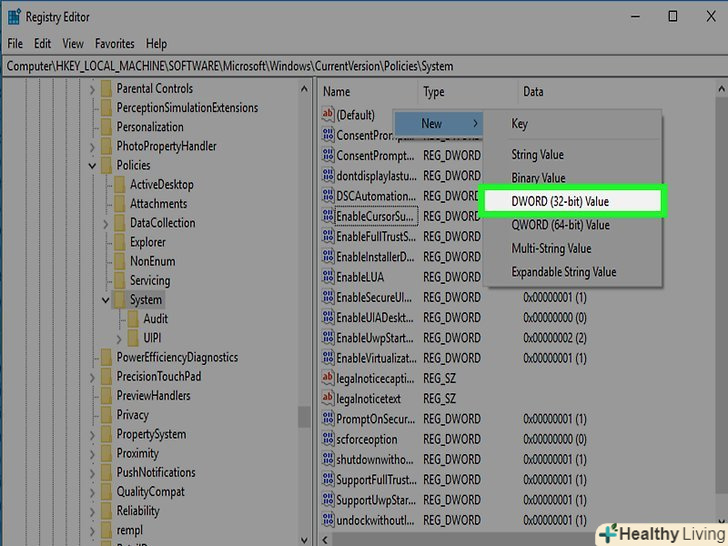728x546 pixels.
Task: Select the (Default) string value icon
Action: pyautogui.click(x=328, y=114)
